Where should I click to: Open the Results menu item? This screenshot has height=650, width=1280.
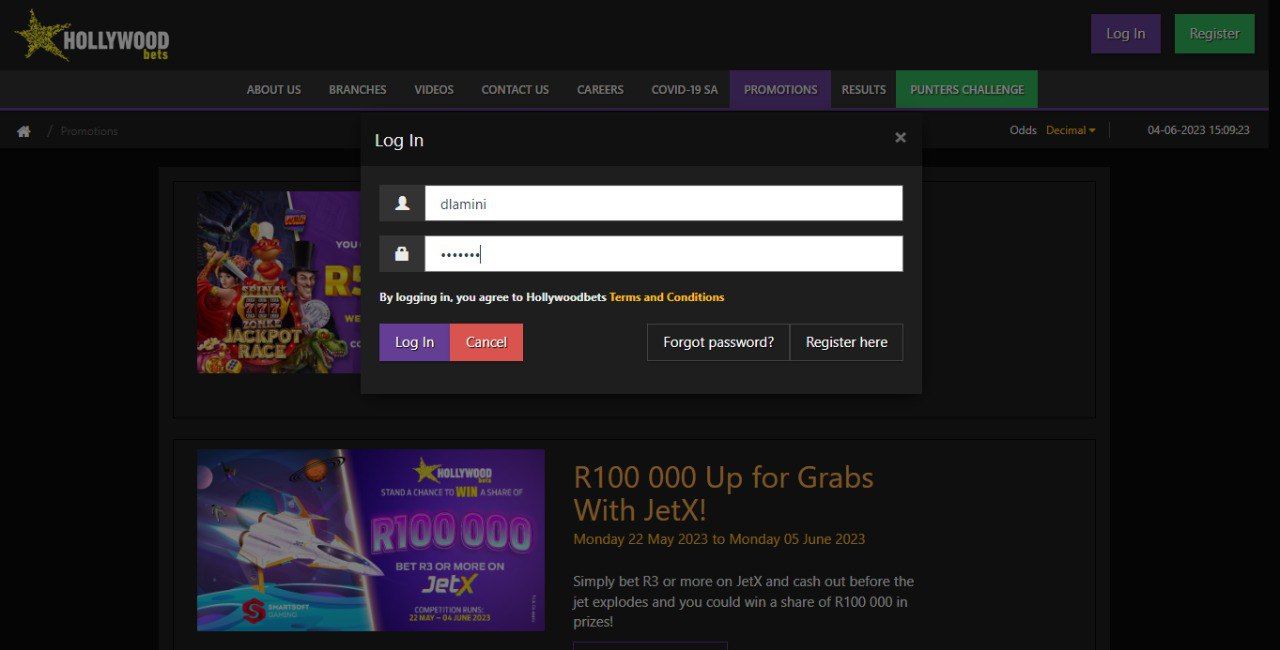tap(863, 89)
